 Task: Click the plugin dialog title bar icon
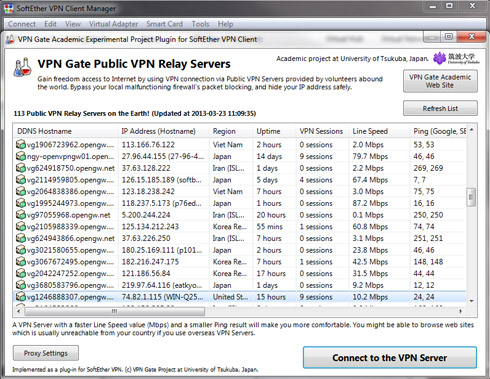tap(10, 39)
